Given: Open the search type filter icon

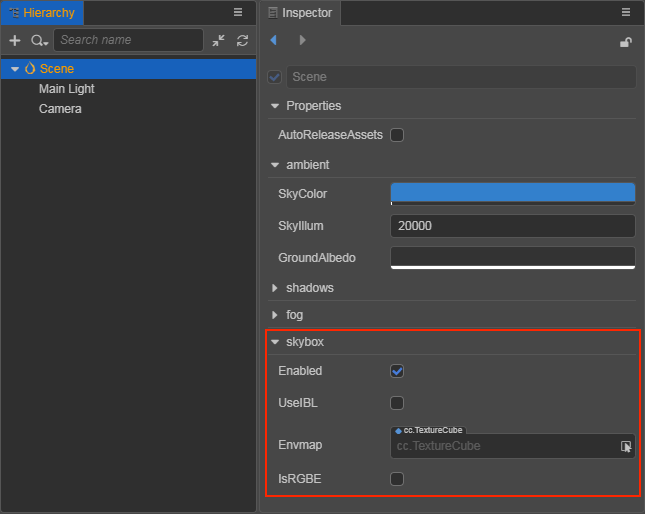Looking at the screenshot, I should pos(39,40).
